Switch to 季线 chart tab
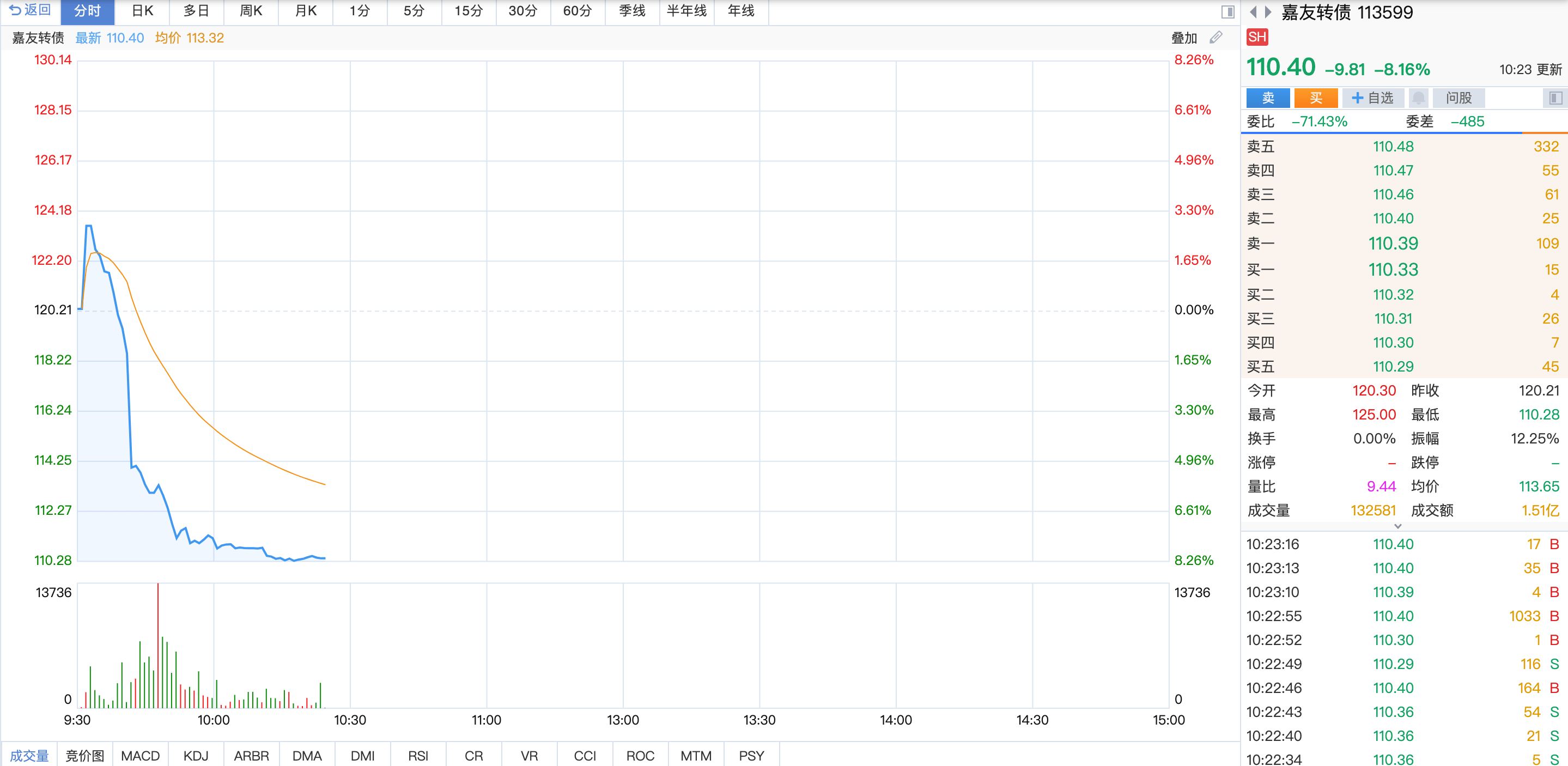Viewport: 1568px width, 766px height. coord(633,11)
